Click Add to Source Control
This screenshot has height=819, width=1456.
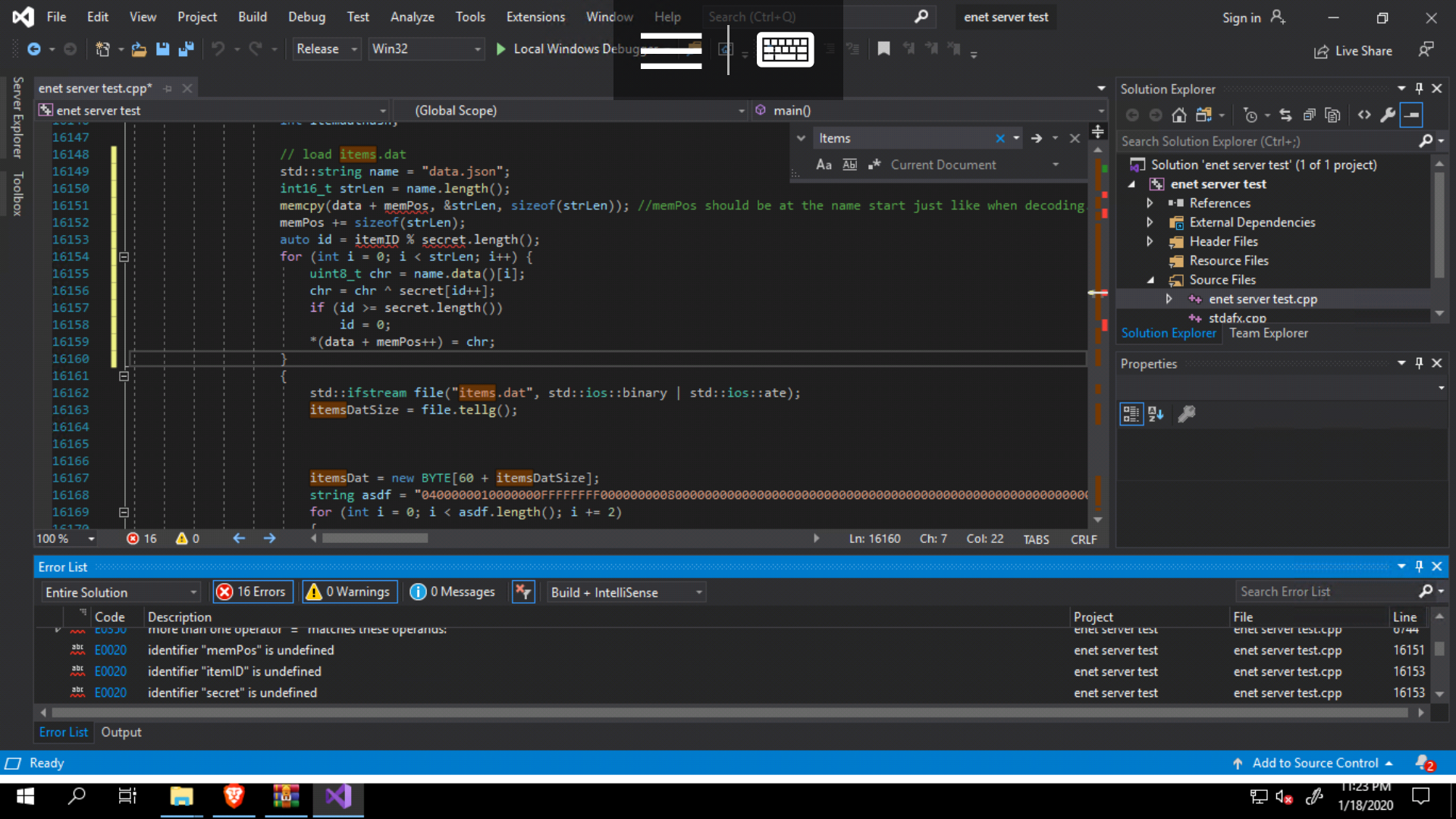[x=1314, y=763]
